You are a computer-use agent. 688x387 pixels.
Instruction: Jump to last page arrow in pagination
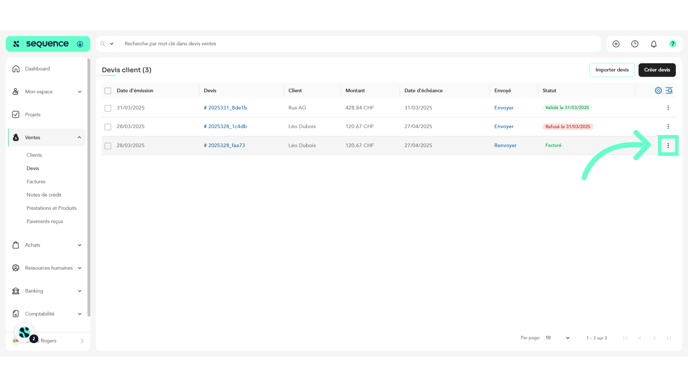coord(669,338)
